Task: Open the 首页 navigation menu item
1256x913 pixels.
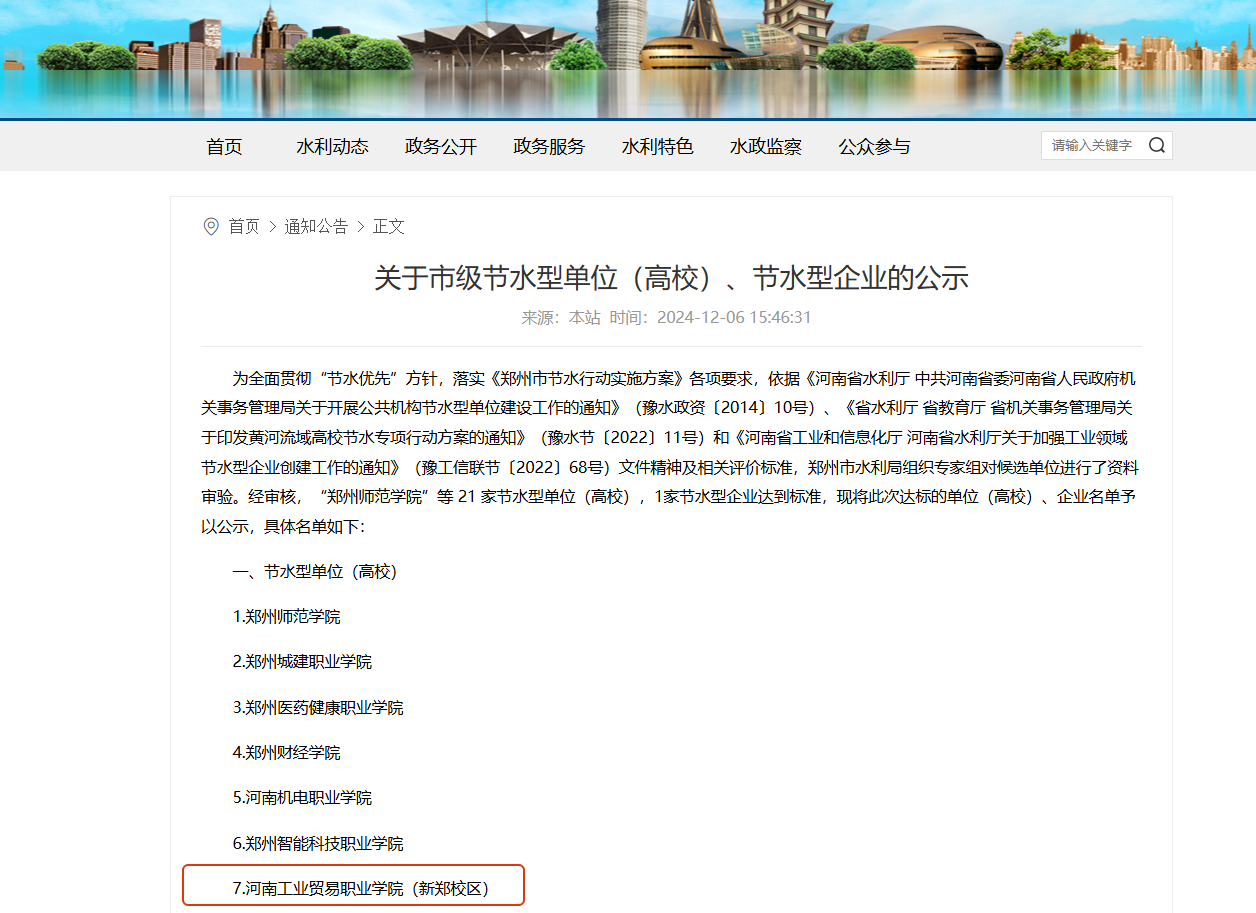Action: coord(224,146)
